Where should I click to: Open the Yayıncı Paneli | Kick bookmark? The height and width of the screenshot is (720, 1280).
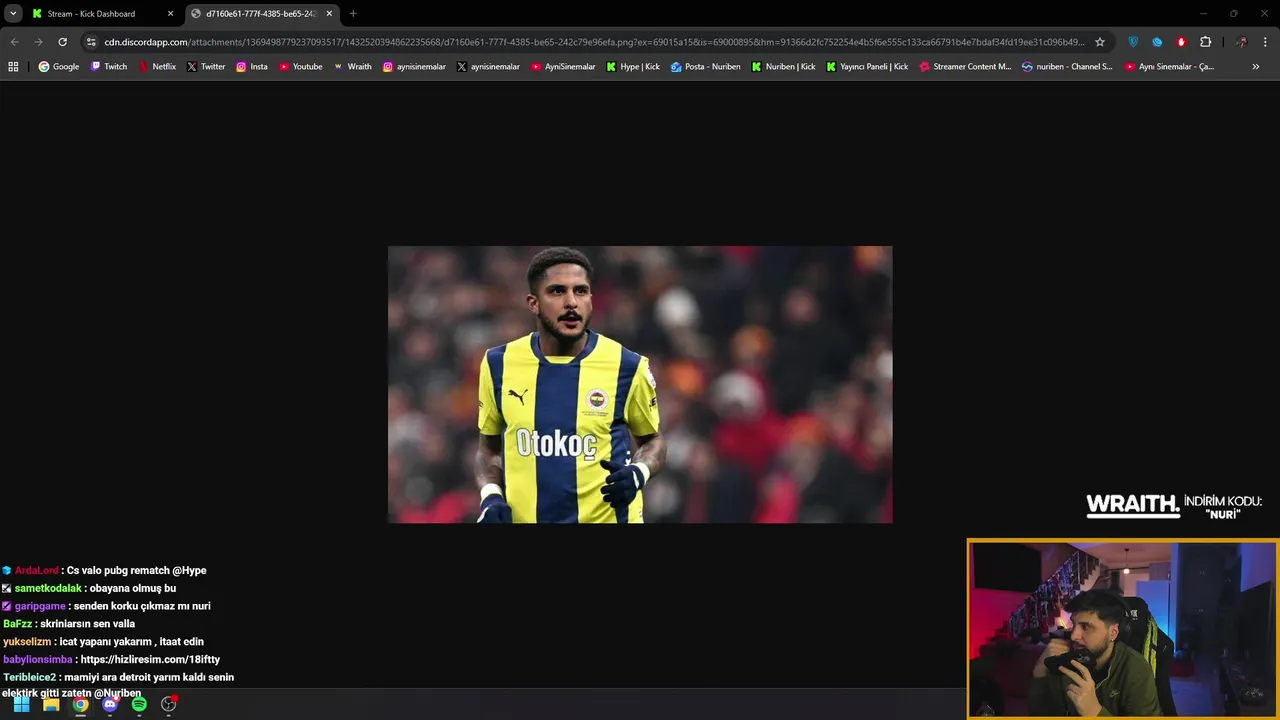(x=867, y=67)
